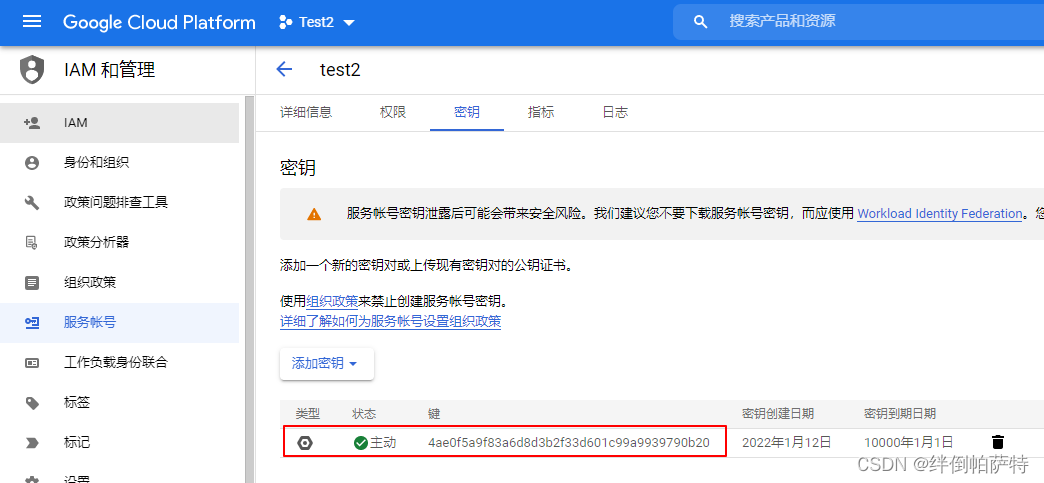1044x483 pixels.
Task: Click the document-search icon for 政策分析器
Action: pos(32,242)
